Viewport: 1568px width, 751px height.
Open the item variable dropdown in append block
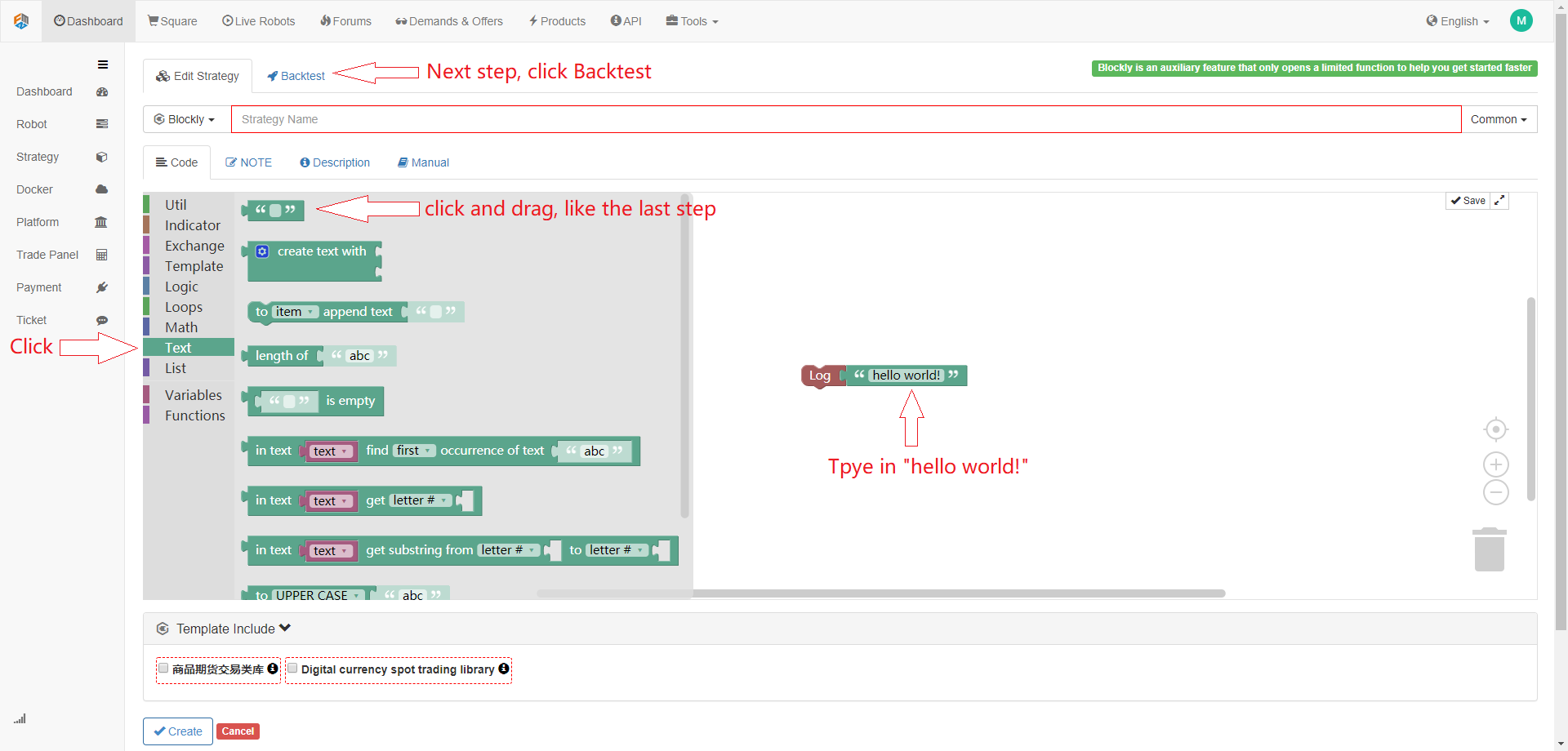295,312
